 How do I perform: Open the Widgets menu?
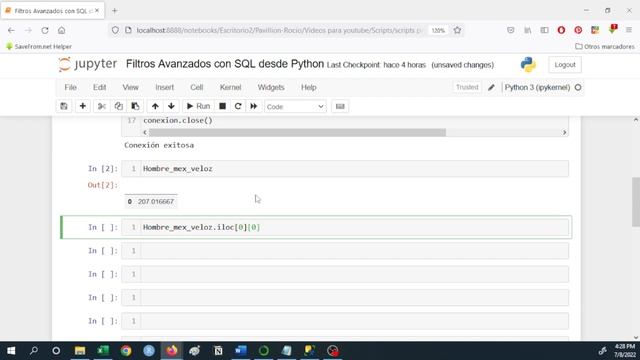click(271, 87)
